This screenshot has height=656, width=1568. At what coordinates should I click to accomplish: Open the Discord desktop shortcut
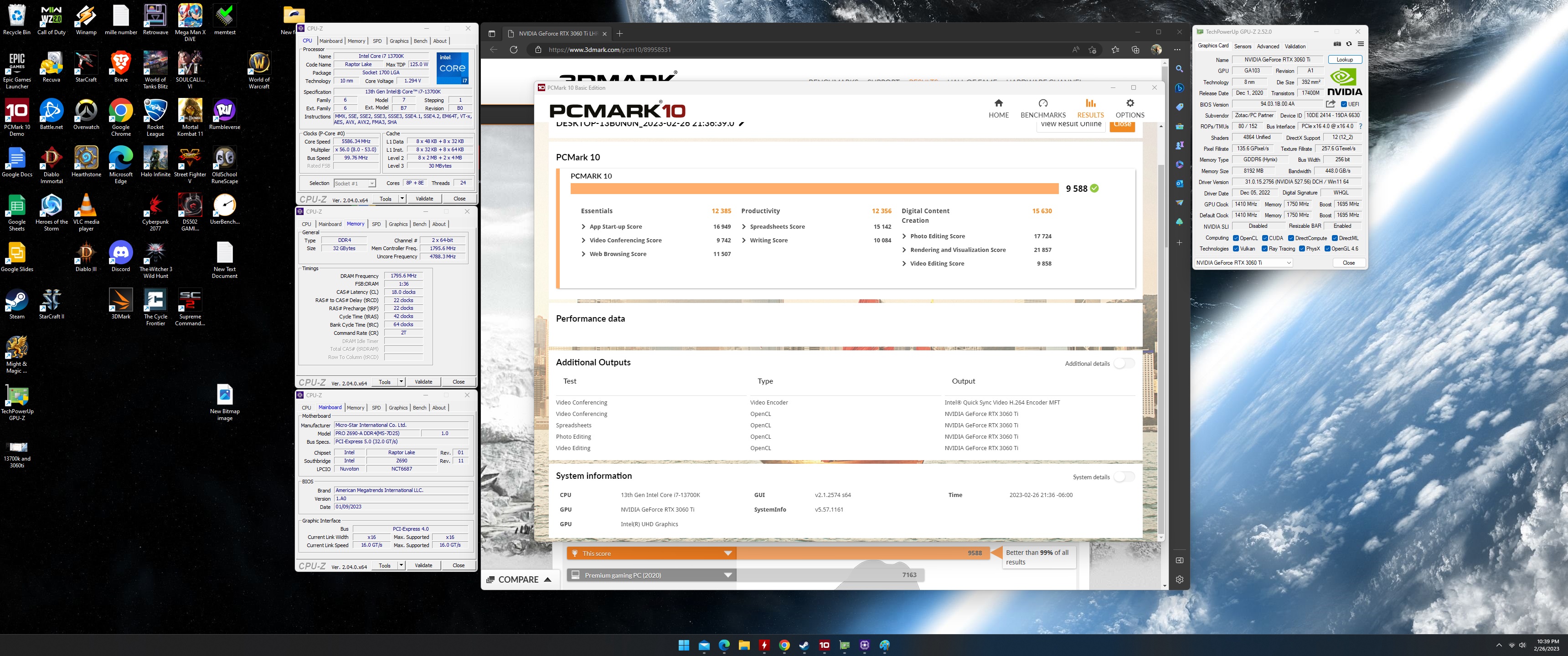point(120,257)
